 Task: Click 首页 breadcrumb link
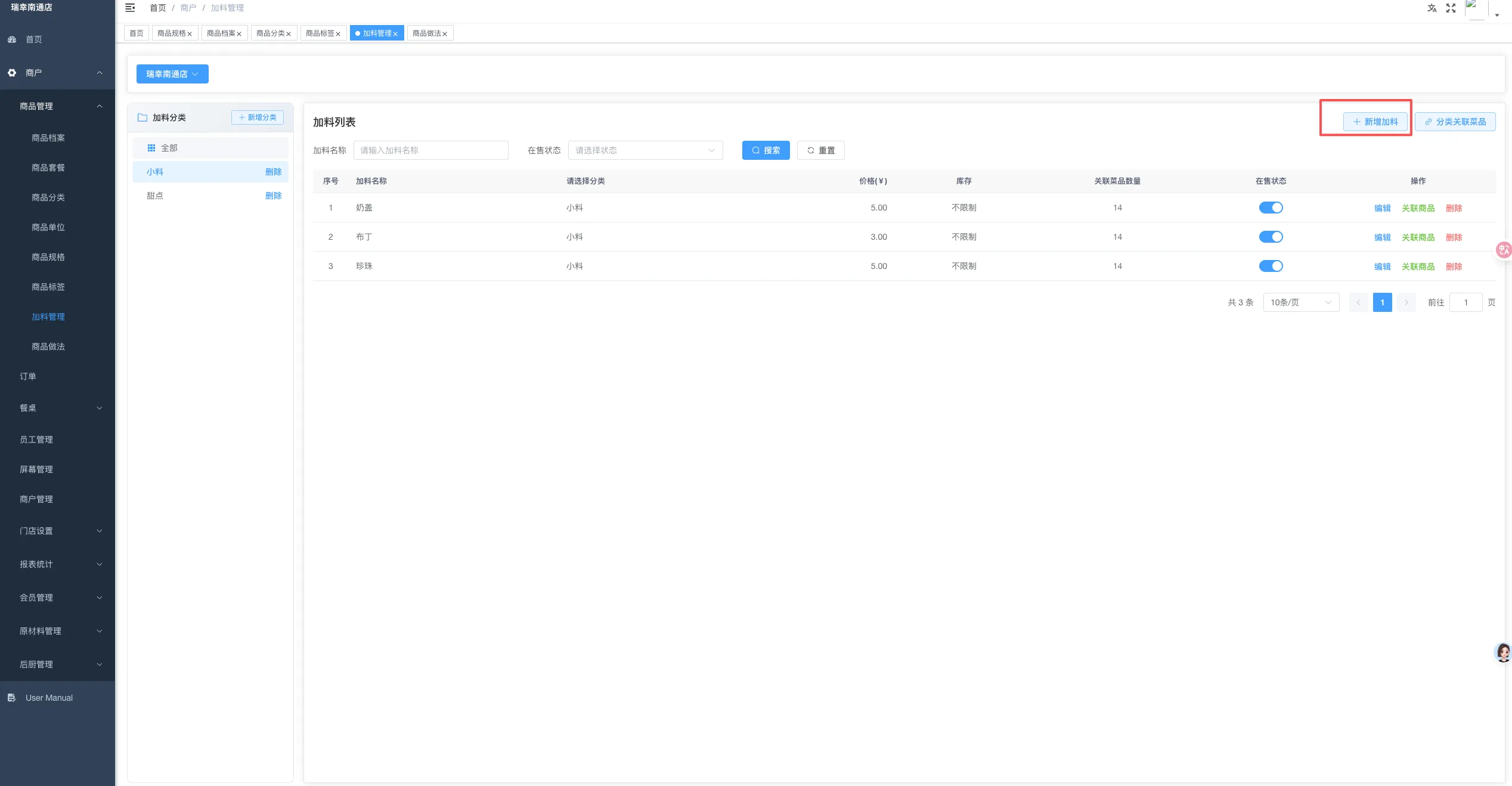(x=157, y=8)
